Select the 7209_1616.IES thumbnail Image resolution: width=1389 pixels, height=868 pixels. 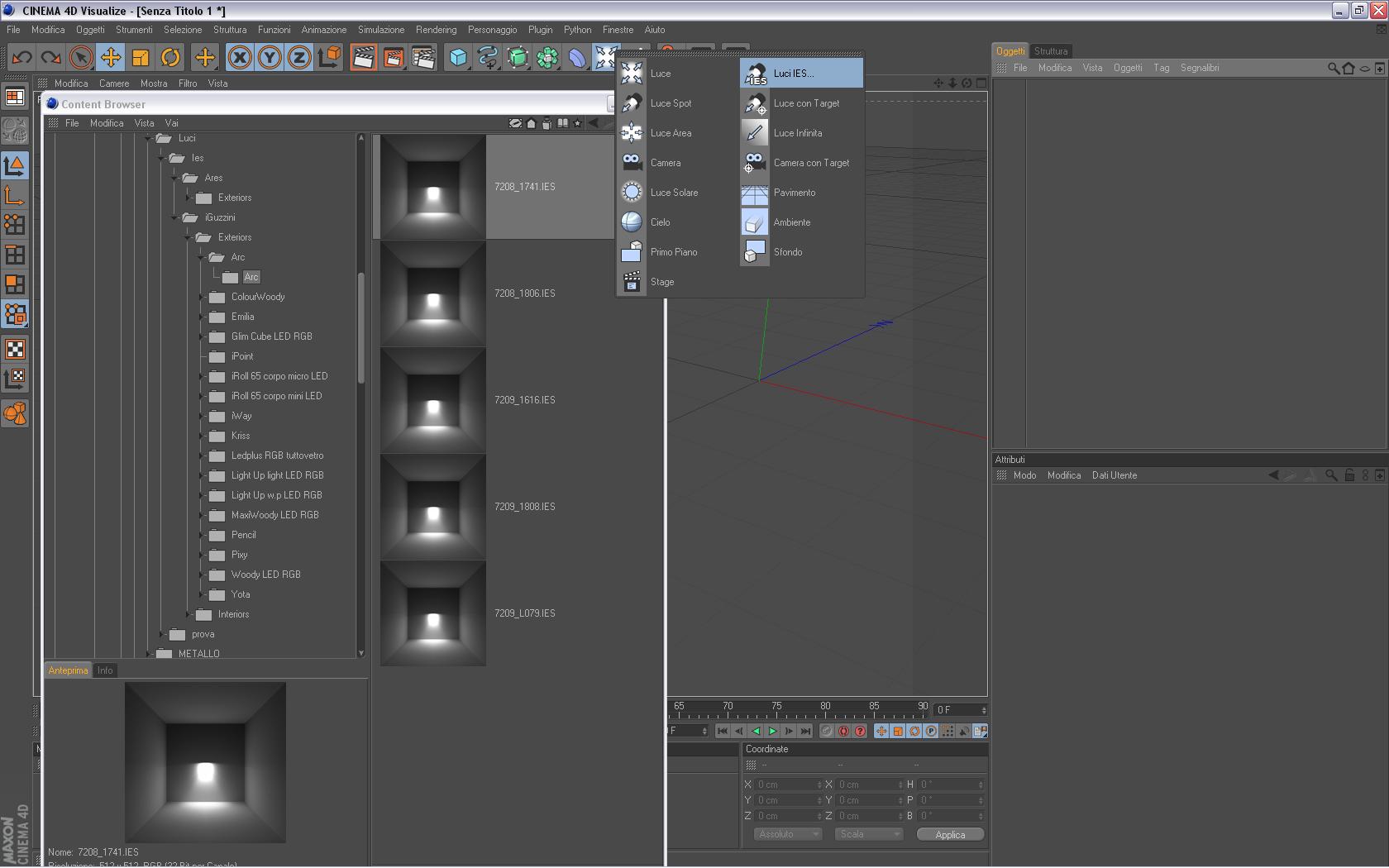click(433, 400)
